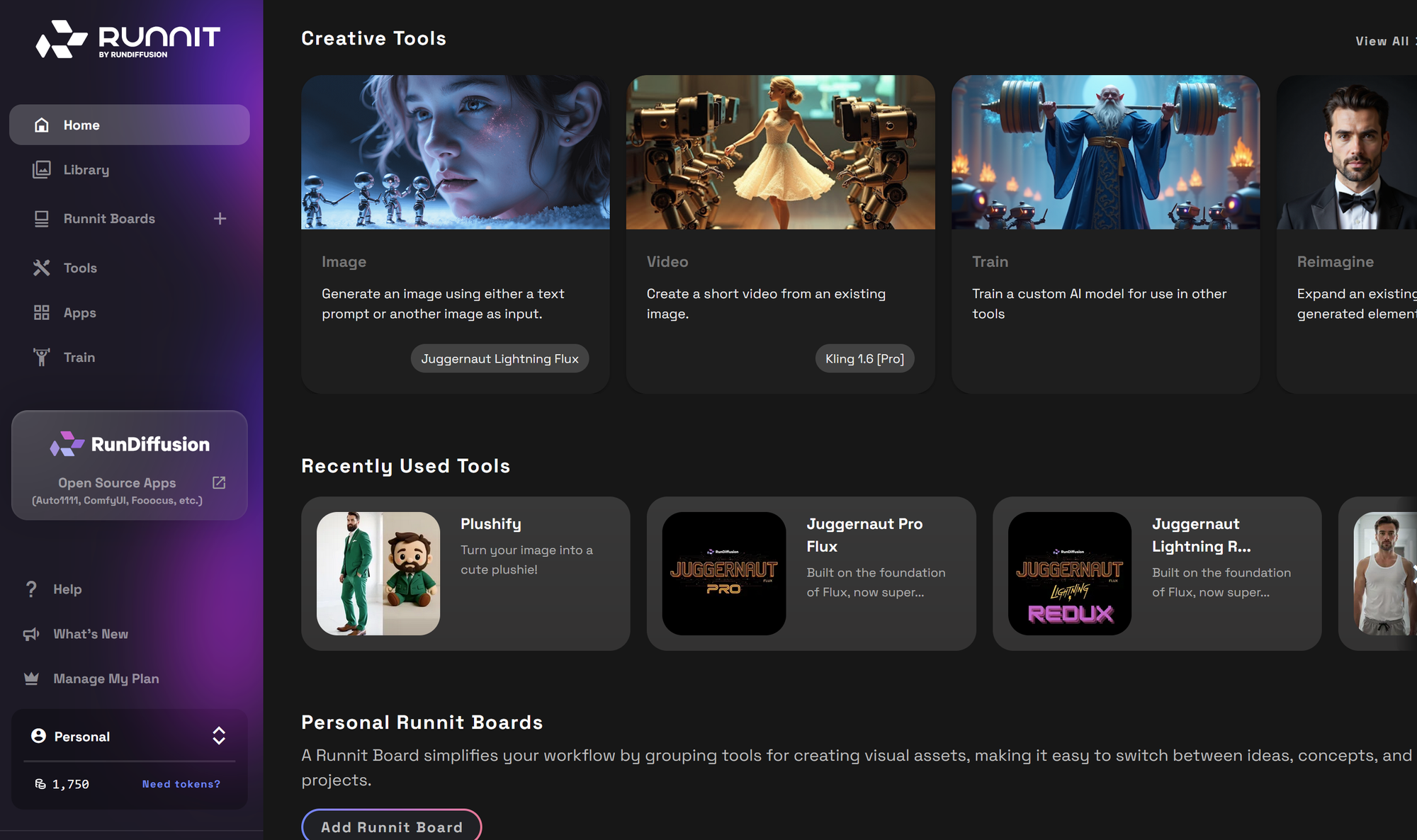Screen dimensions: 1417x840
Task: Click the Help question mark icon
Action: pyautogui.click(x=31, y=589)
